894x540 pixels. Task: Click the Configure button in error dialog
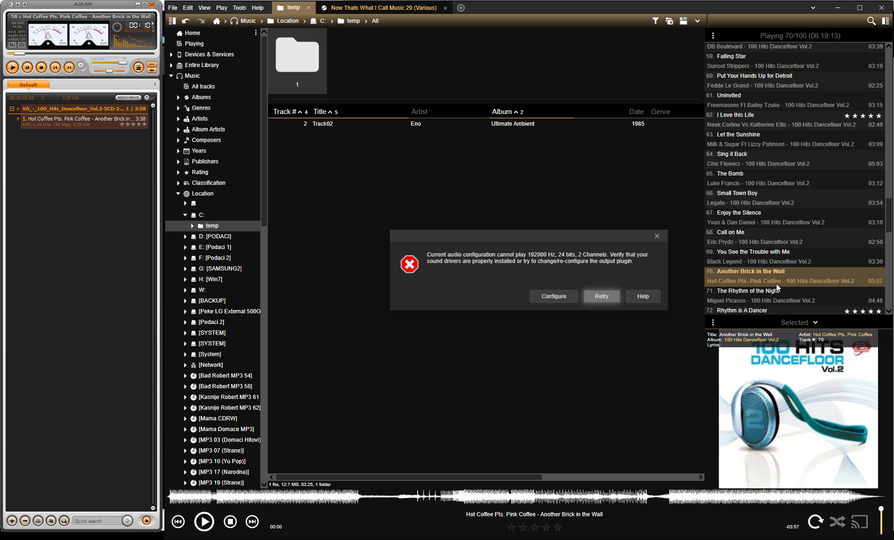(553, 296)
